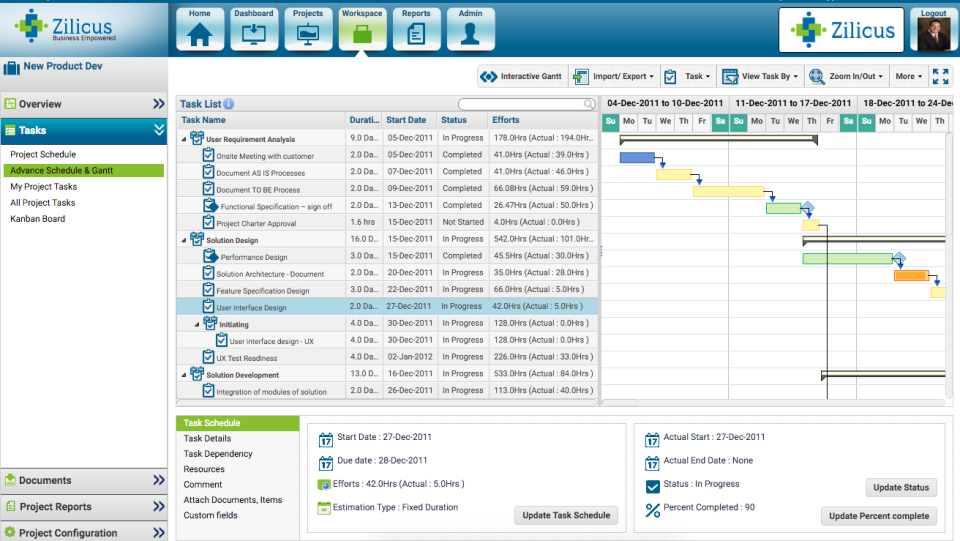Click the Functional Specification milestone icon
Viewport: 960px width, 541px height.
211,205
